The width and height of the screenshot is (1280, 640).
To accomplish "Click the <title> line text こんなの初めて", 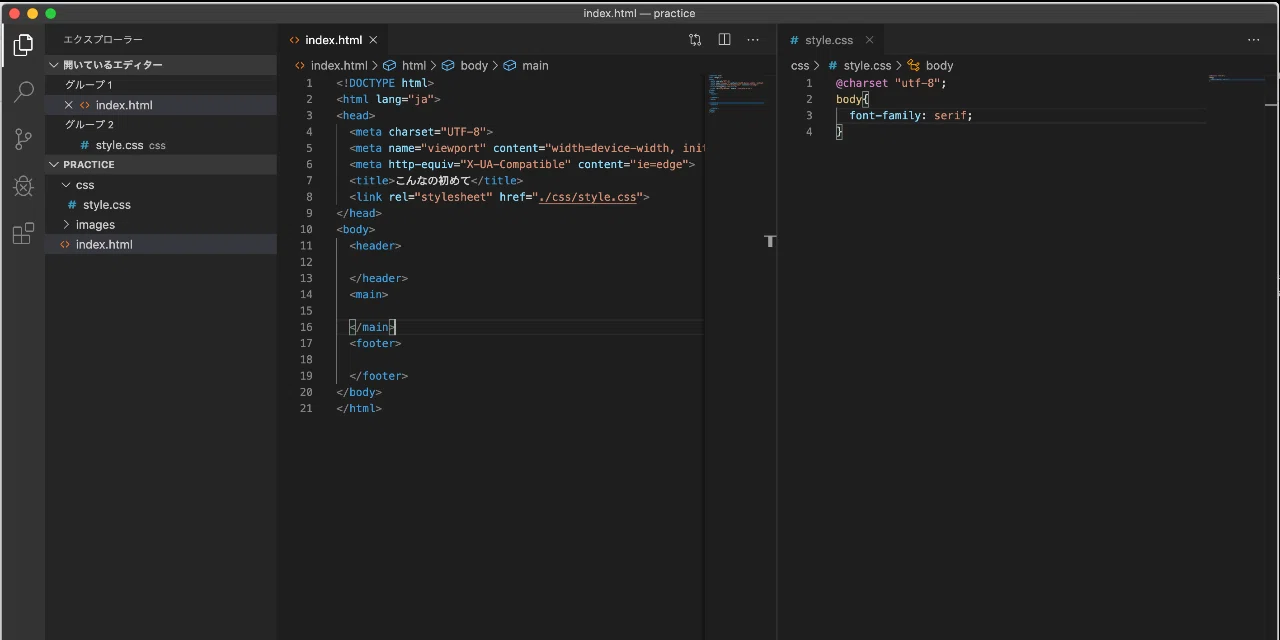I will pyautogui.click(x=433, y=181).
